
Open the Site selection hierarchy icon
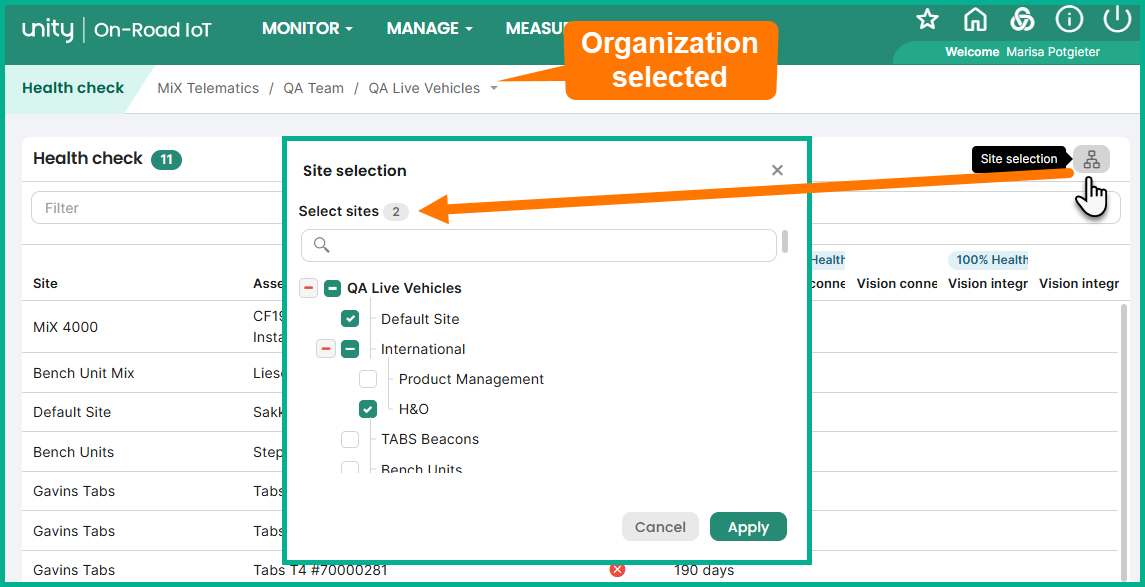[1092, 159]
